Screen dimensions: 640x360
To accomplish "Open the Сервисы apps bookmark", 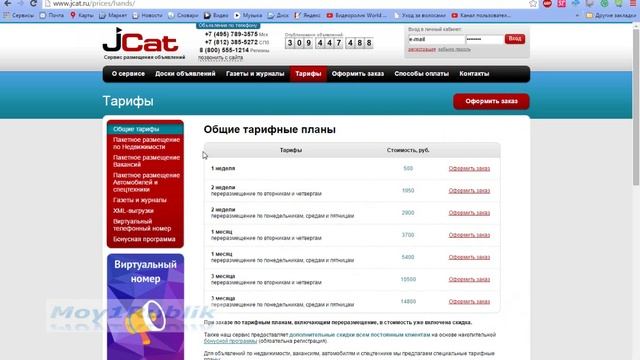I will [19, 16].
